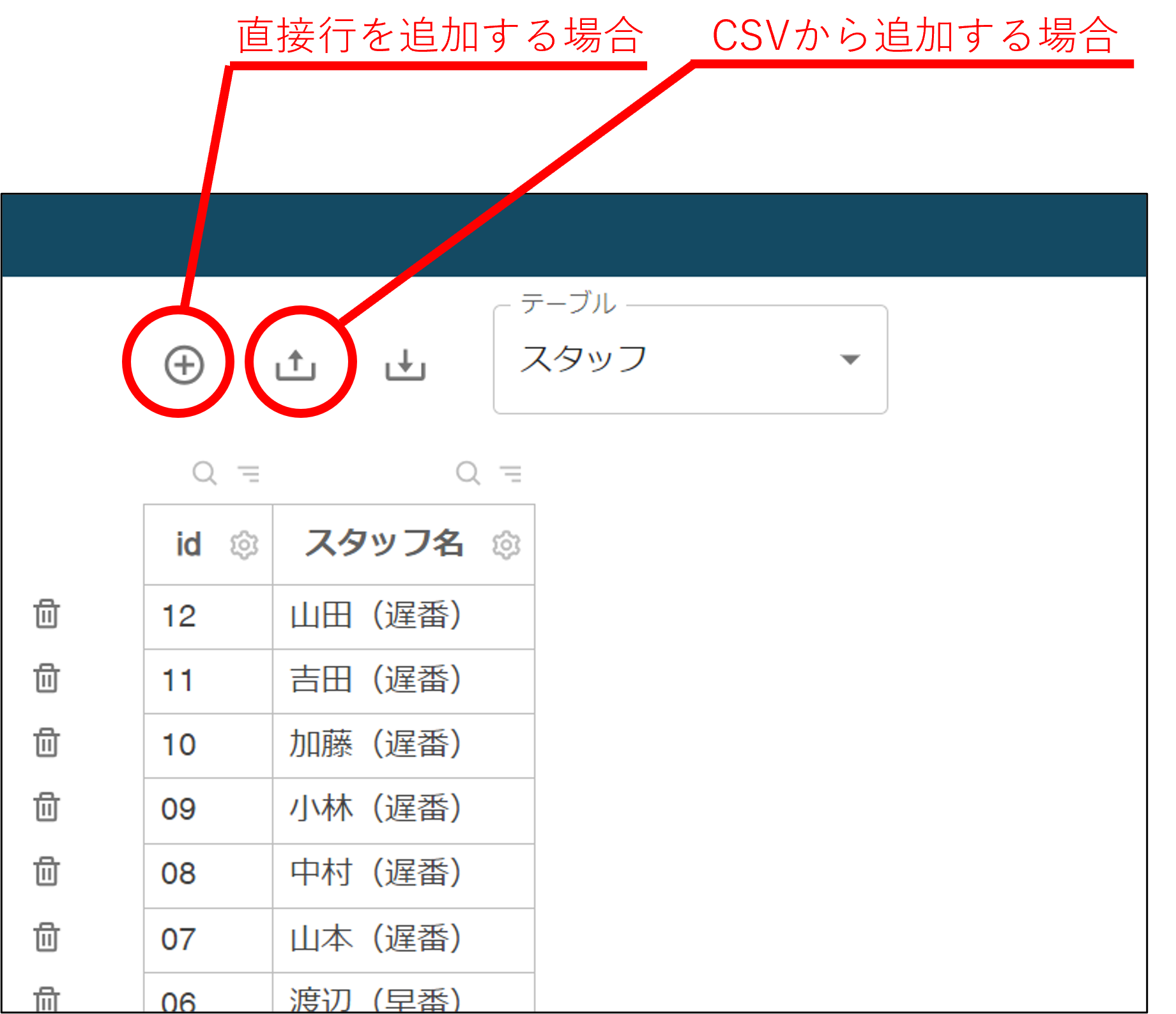Open id column settings gear
1176x1014 pixels.
pos(244,545)
